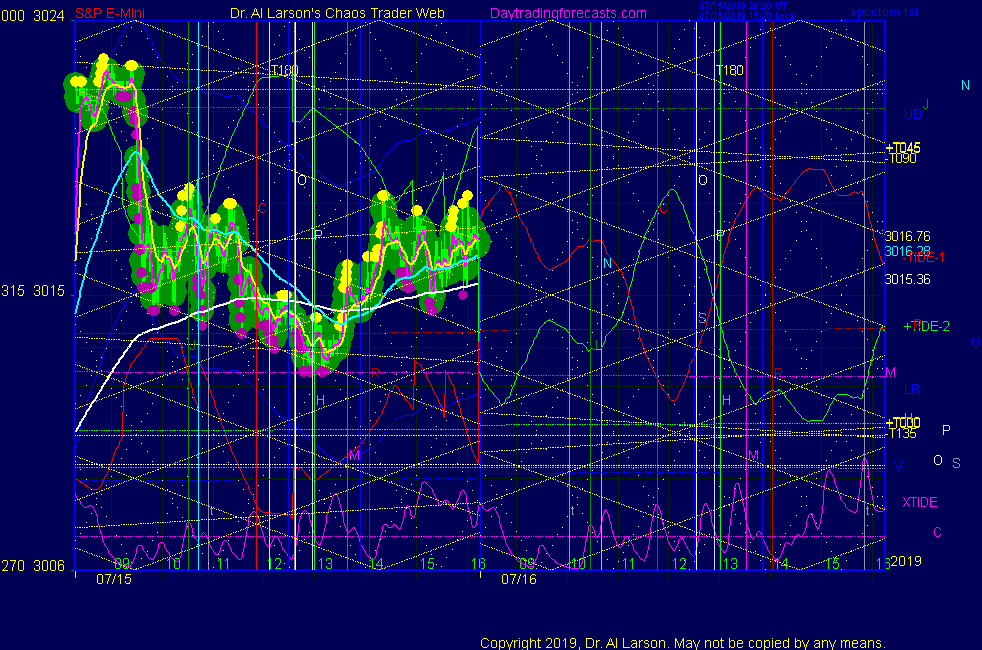Click the 07/15 date label

pyautogui.click(x=114, y=579)
